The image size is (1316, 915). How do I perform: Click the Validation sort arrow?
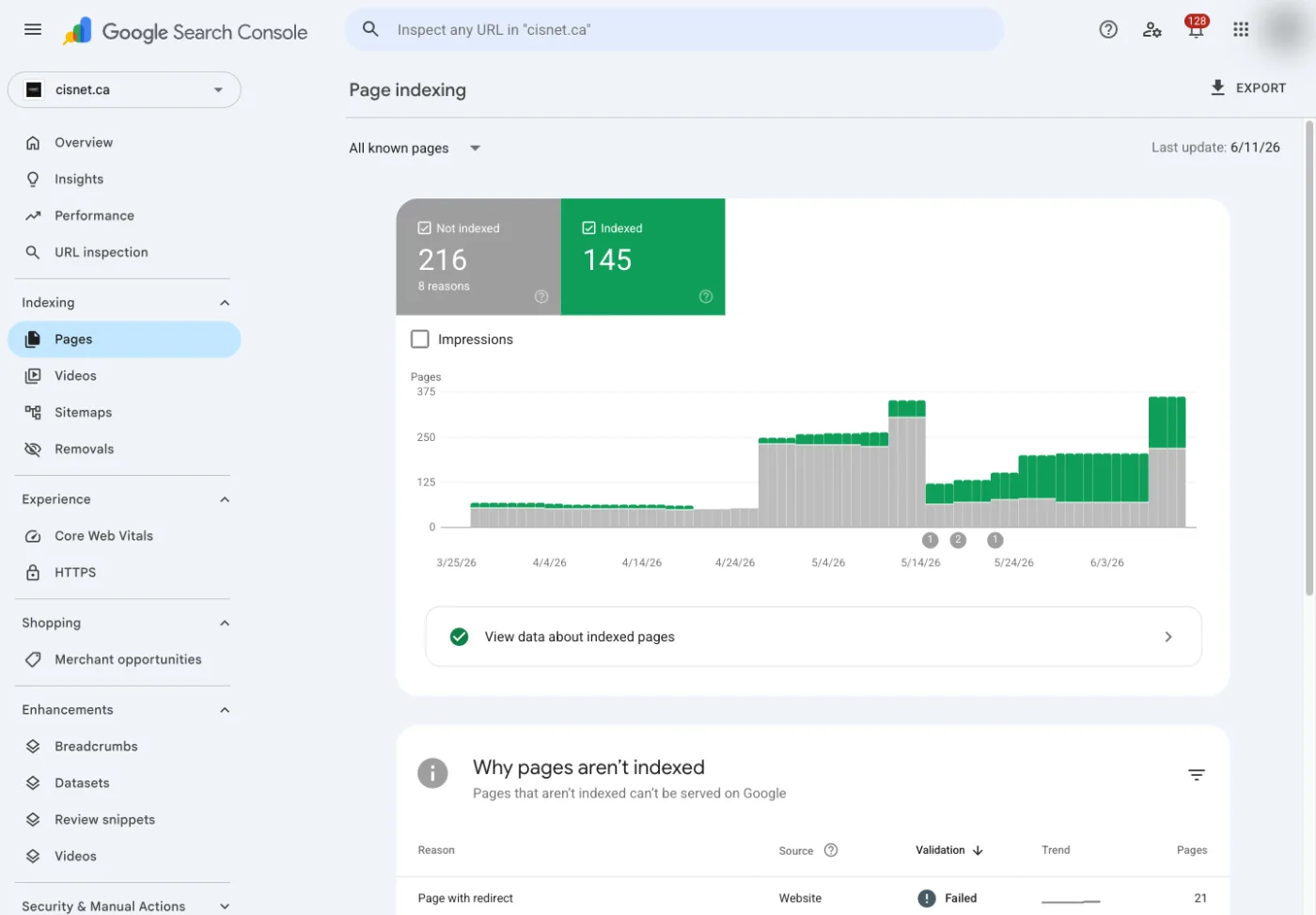coord(978,850)
